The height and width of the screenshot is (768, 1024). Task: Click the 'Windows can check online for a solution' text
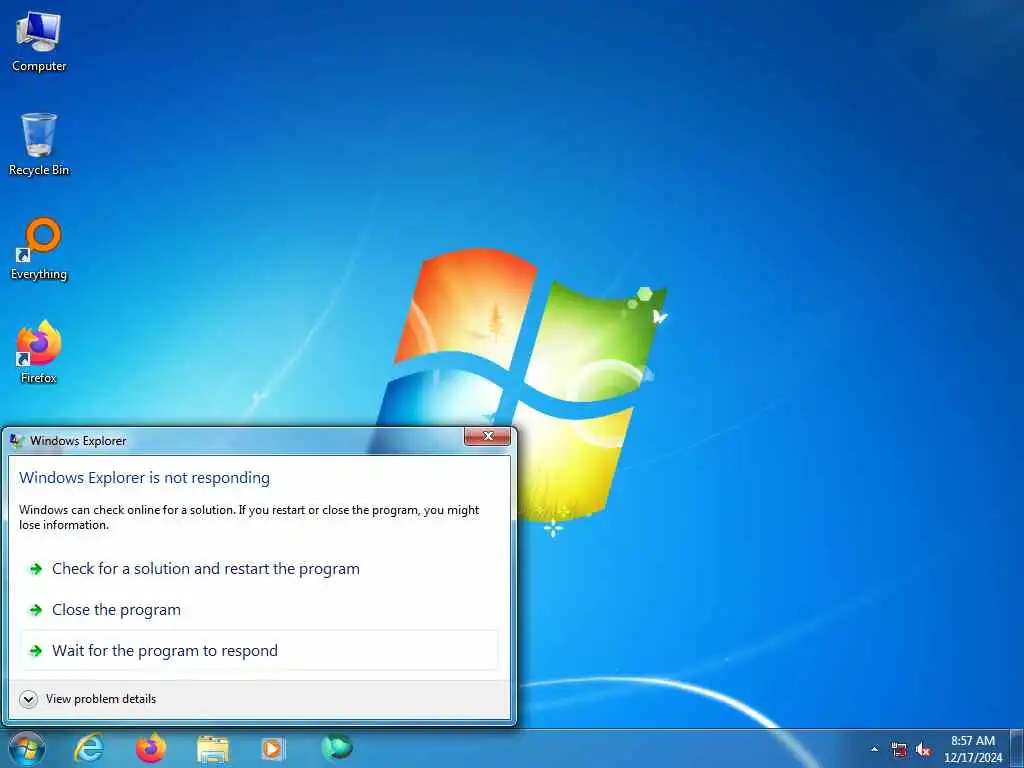[249, 517]
